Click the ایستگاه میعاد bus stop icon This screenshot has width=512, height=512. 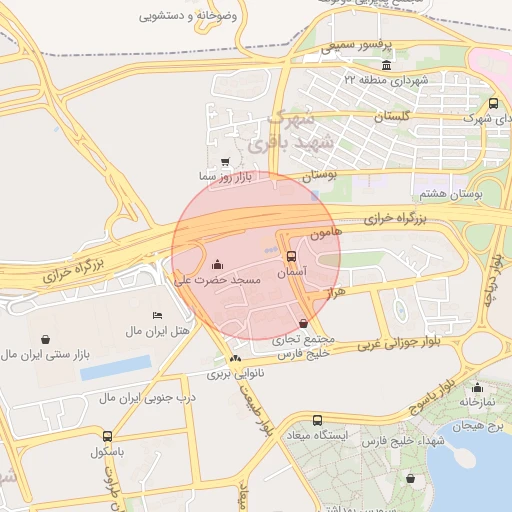[x=317, y=420]
